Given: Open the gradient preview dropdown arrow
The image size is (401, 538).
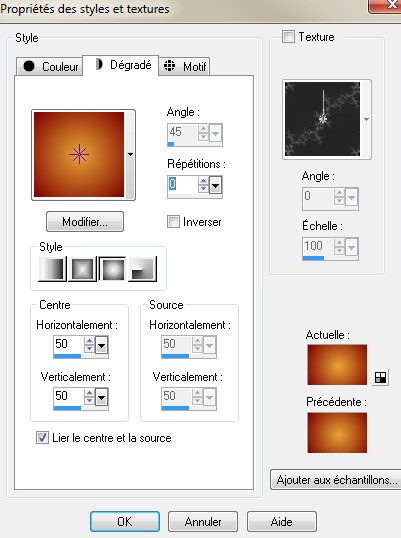Looking at the screenshot, I should point(130,155).
